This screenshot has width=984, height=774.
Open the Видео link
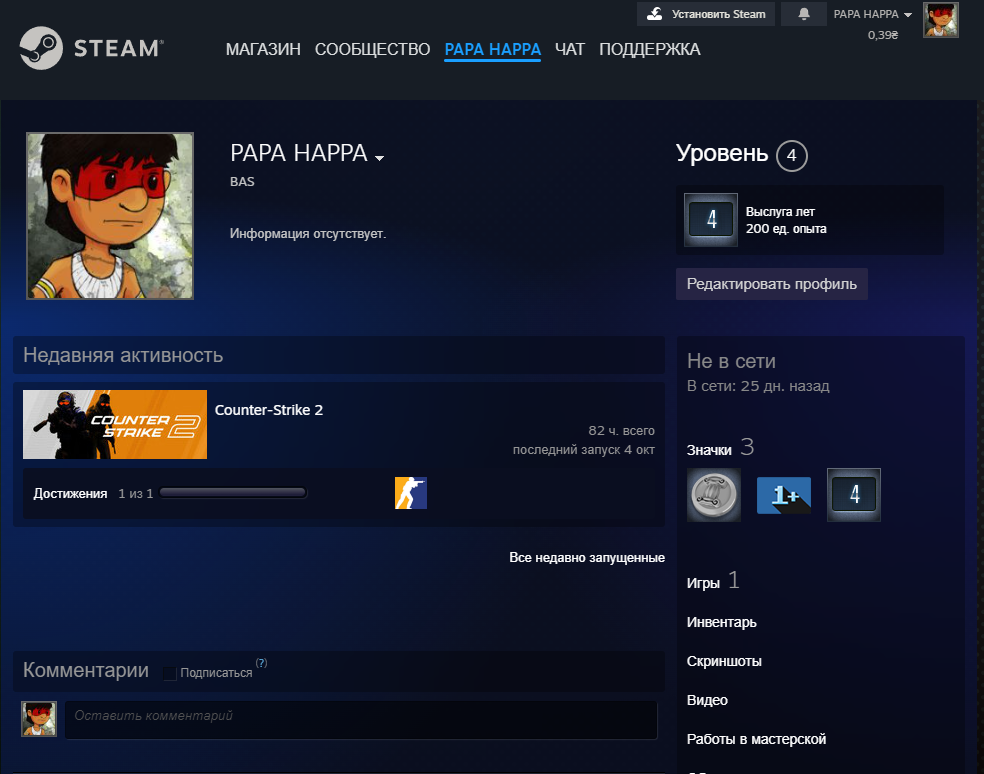pyautogui.click(x=707, y=700)
